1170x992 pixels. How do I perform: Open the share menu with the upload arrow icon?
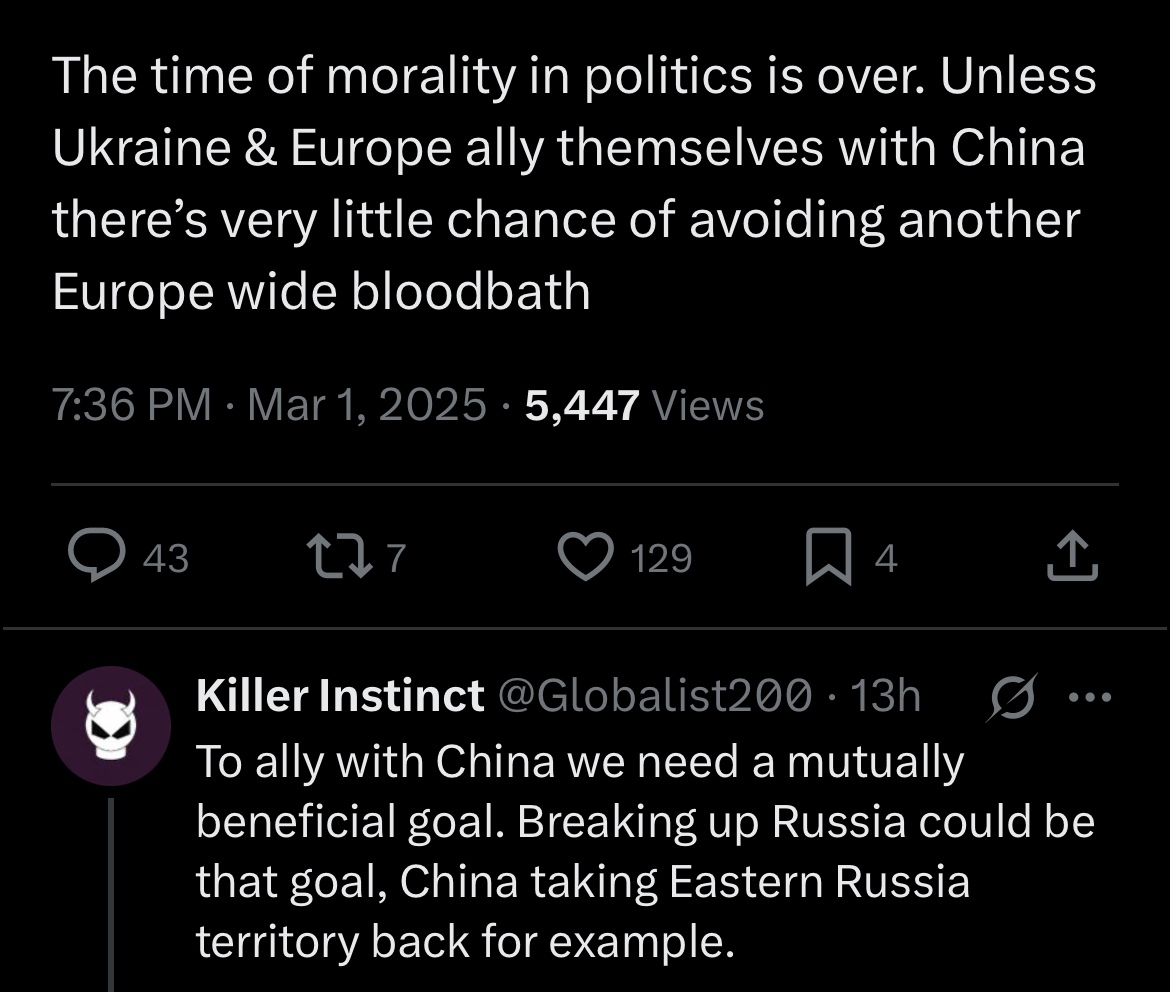coord(1072,557)
